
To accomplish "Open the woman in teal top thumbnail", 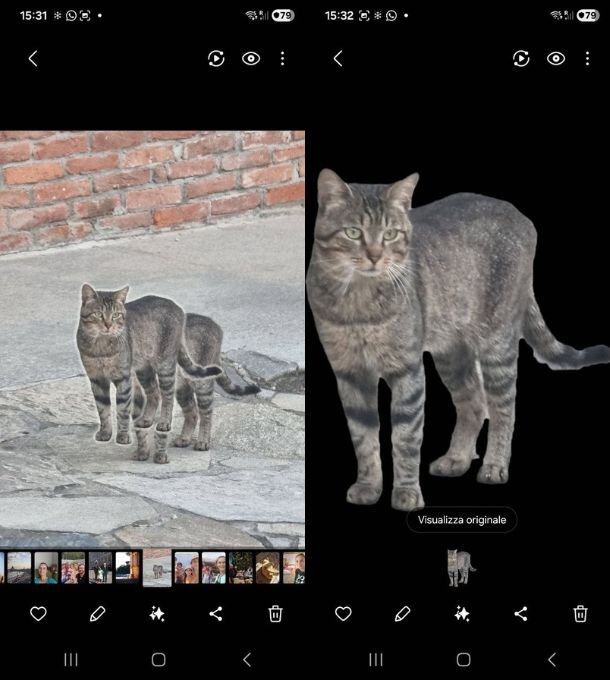I will pyautogui.click(x=46, y=568).
